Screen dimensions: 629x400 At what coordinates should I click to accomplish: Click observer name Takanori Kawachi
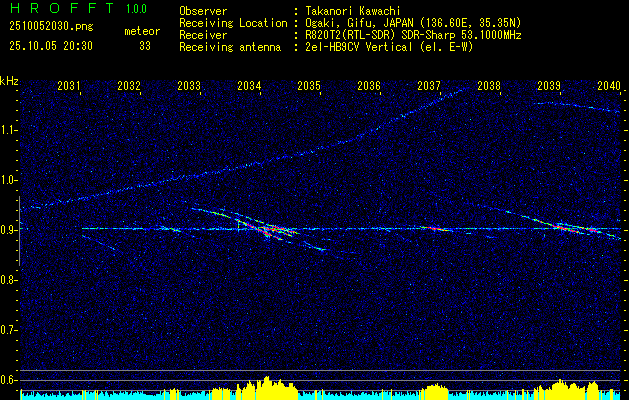[x=353, y=11]
